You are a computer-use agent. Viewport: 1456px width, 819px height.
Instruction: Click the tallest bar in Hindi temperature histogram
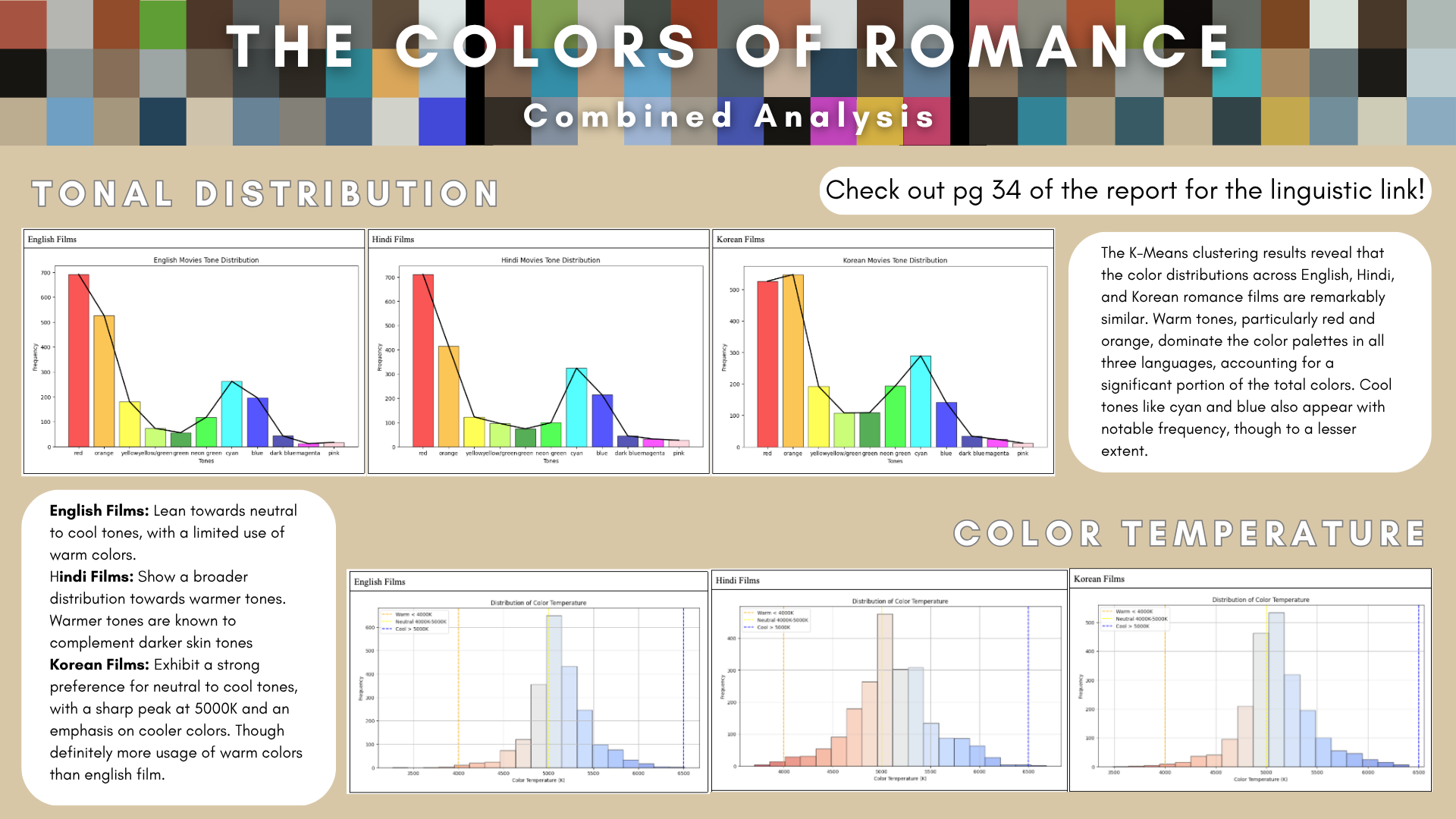click(885, 690)
